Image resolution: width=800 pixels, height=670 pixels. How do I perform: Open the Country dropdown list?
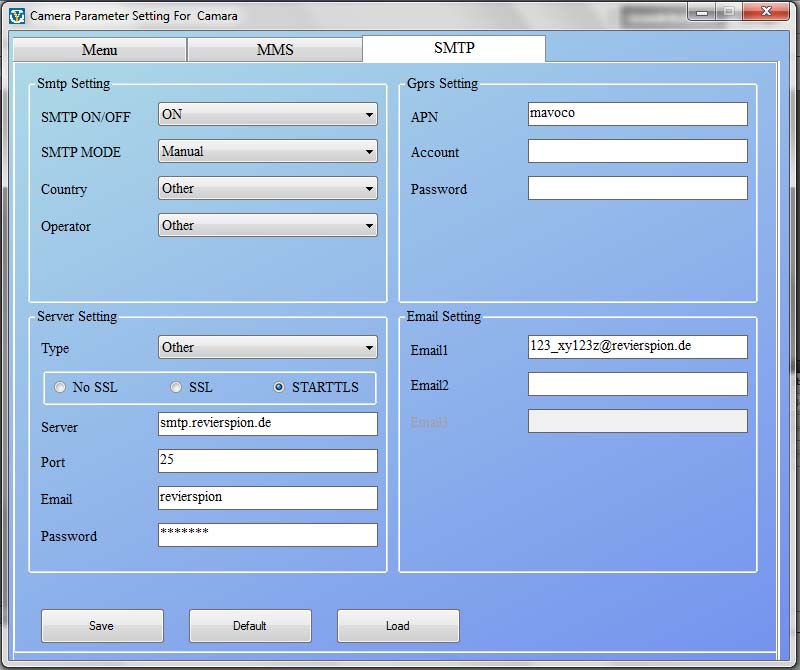click(x=268, y=189)
